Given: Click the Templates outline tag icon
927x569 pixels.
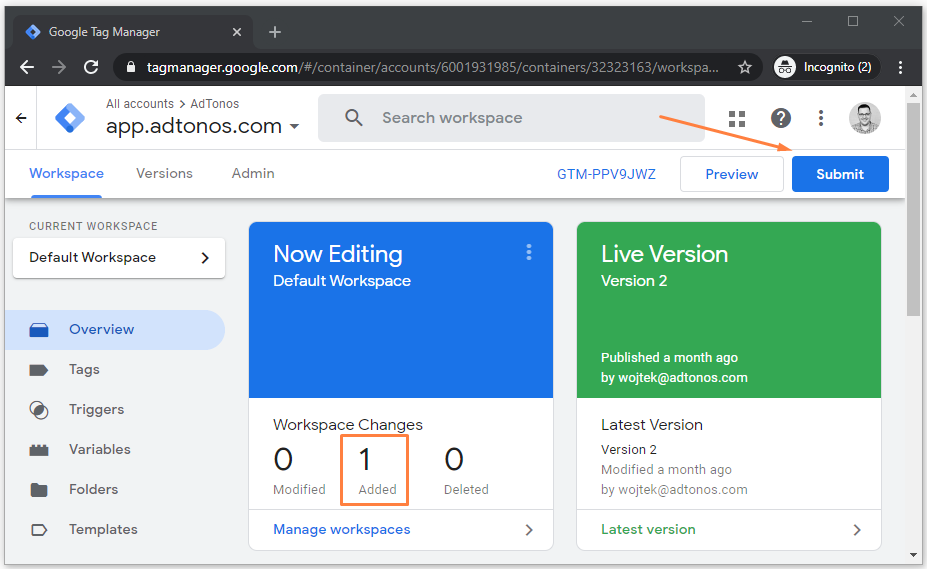Looking at the screenshot, I should click(39, 530).
